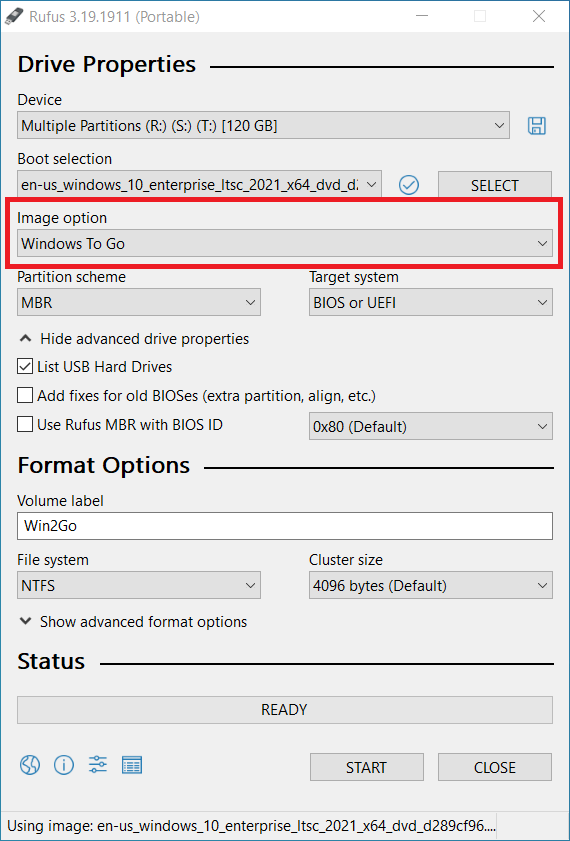Open the Partition scheme MBR dropdown

tap(139, 303)
